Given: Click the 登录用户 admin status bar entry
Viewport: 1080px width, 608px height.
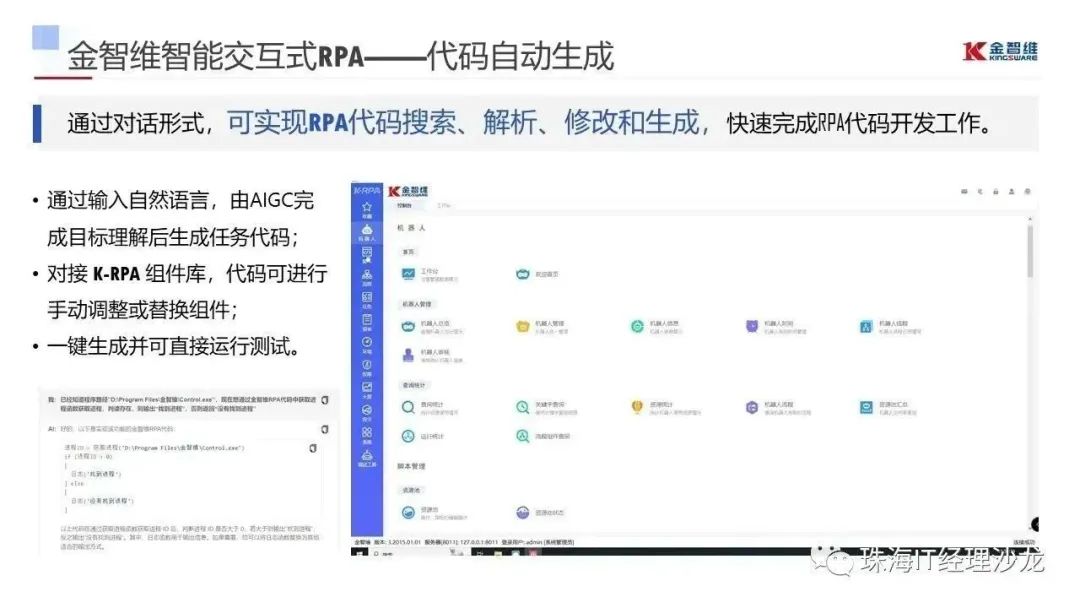Looking at the screenshot, I should 538,542.
